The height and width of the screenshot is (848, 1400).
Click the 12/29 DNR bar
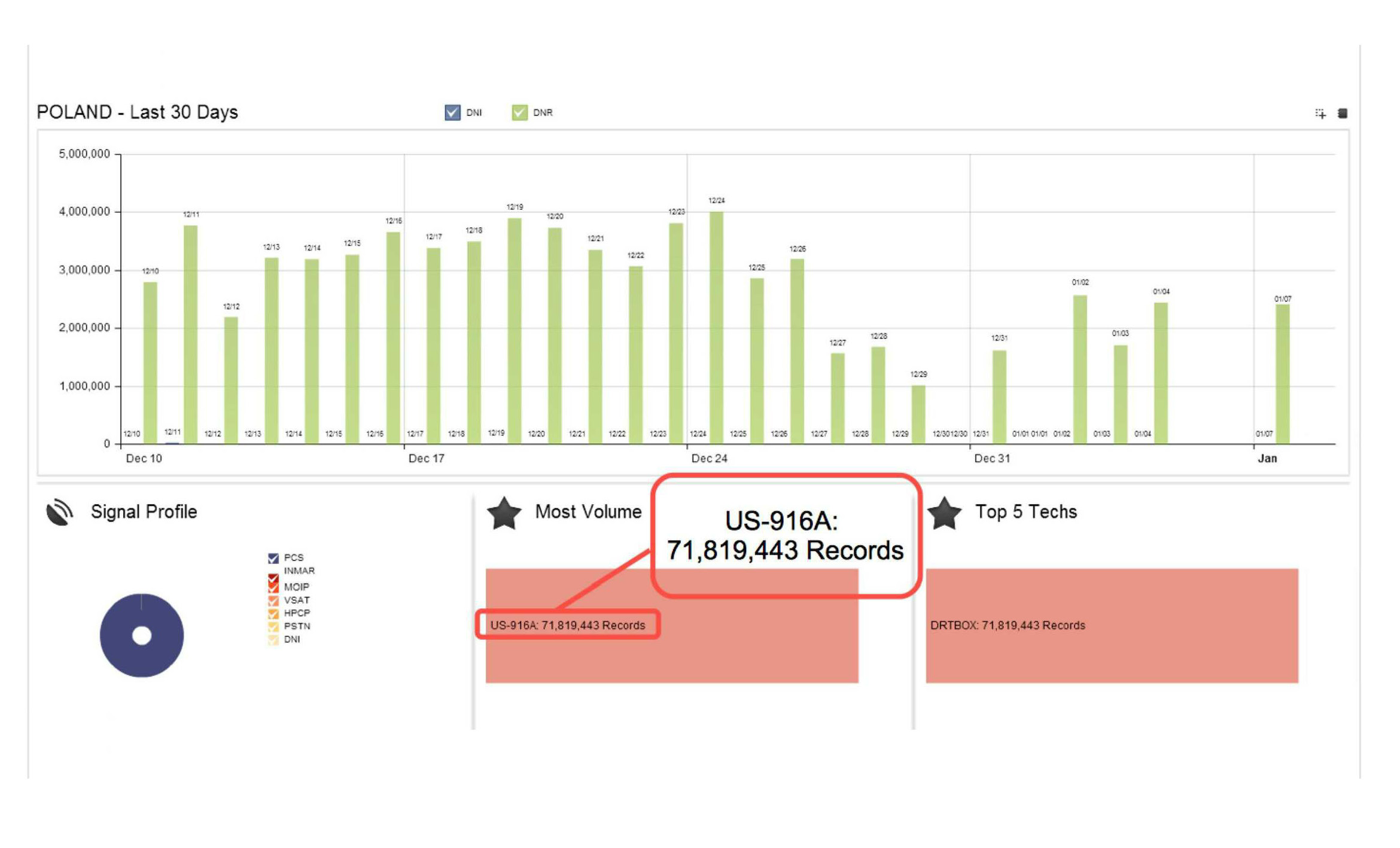[918, 414]
